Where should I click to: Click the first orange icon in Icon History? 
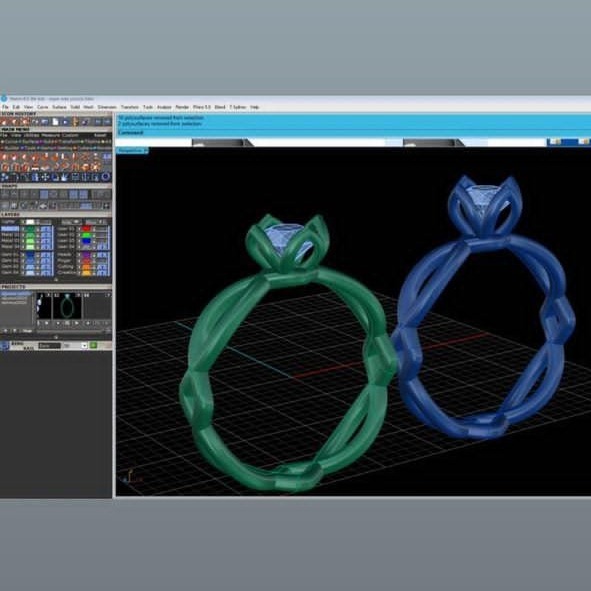point(4,122)
